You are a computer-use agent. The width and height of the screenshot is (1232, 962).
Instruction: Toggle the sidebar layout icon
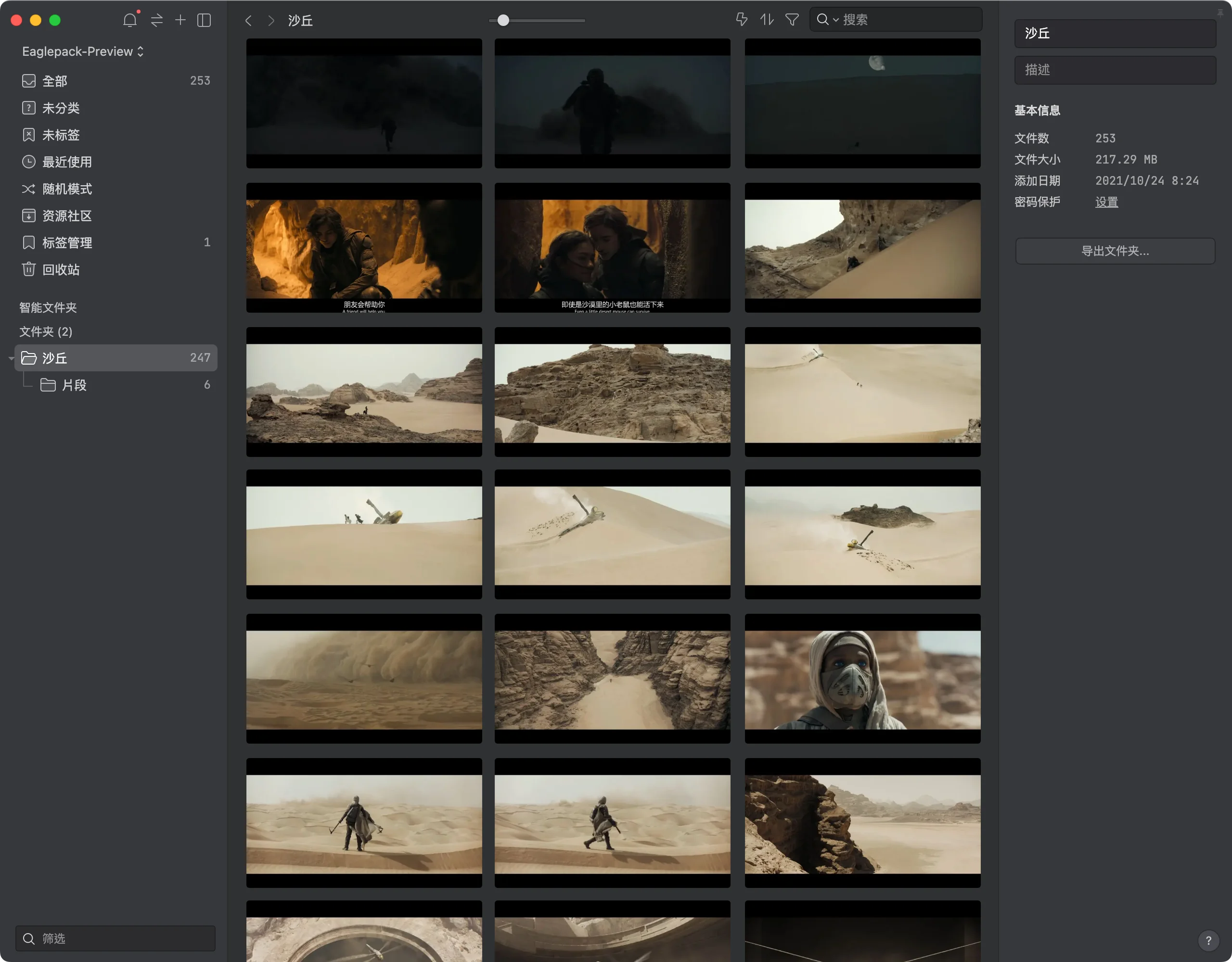coord(204,20)
